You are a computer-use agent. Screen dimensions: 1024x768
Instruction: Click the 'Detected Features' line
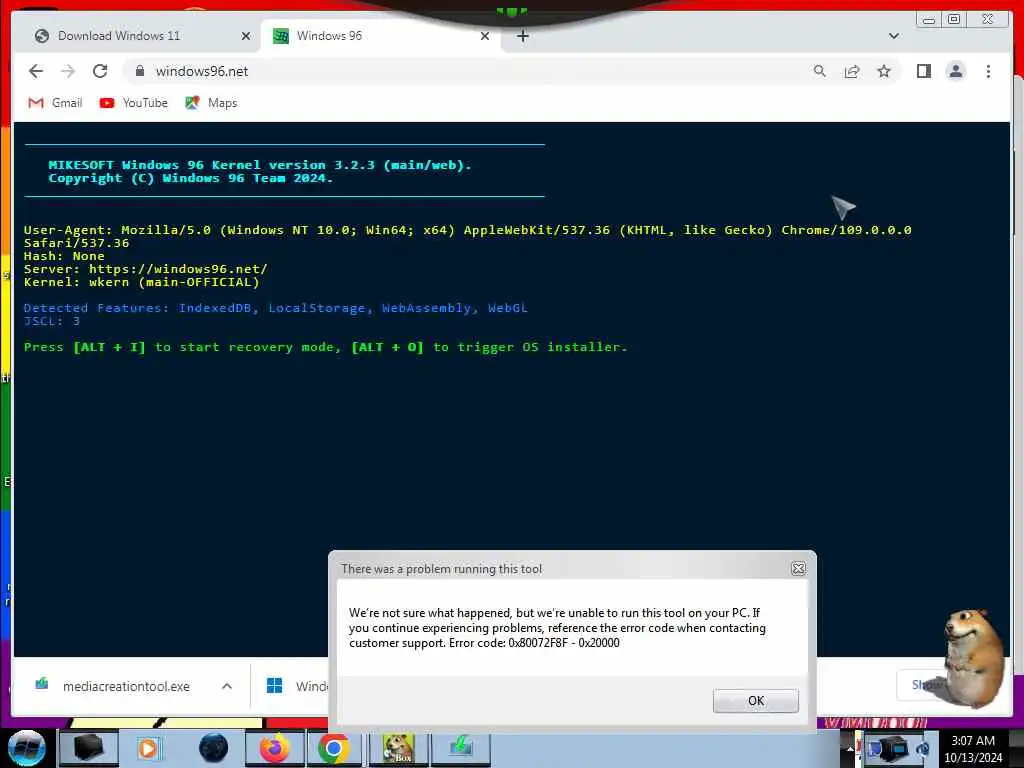276,308
